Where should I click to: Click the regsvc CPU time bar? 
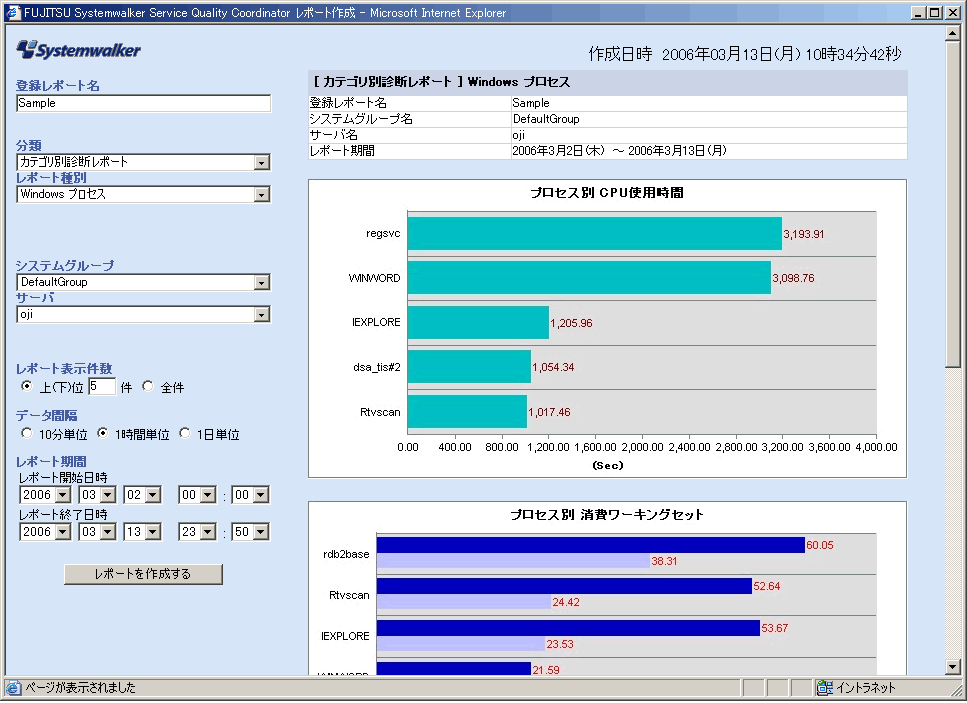595,234
